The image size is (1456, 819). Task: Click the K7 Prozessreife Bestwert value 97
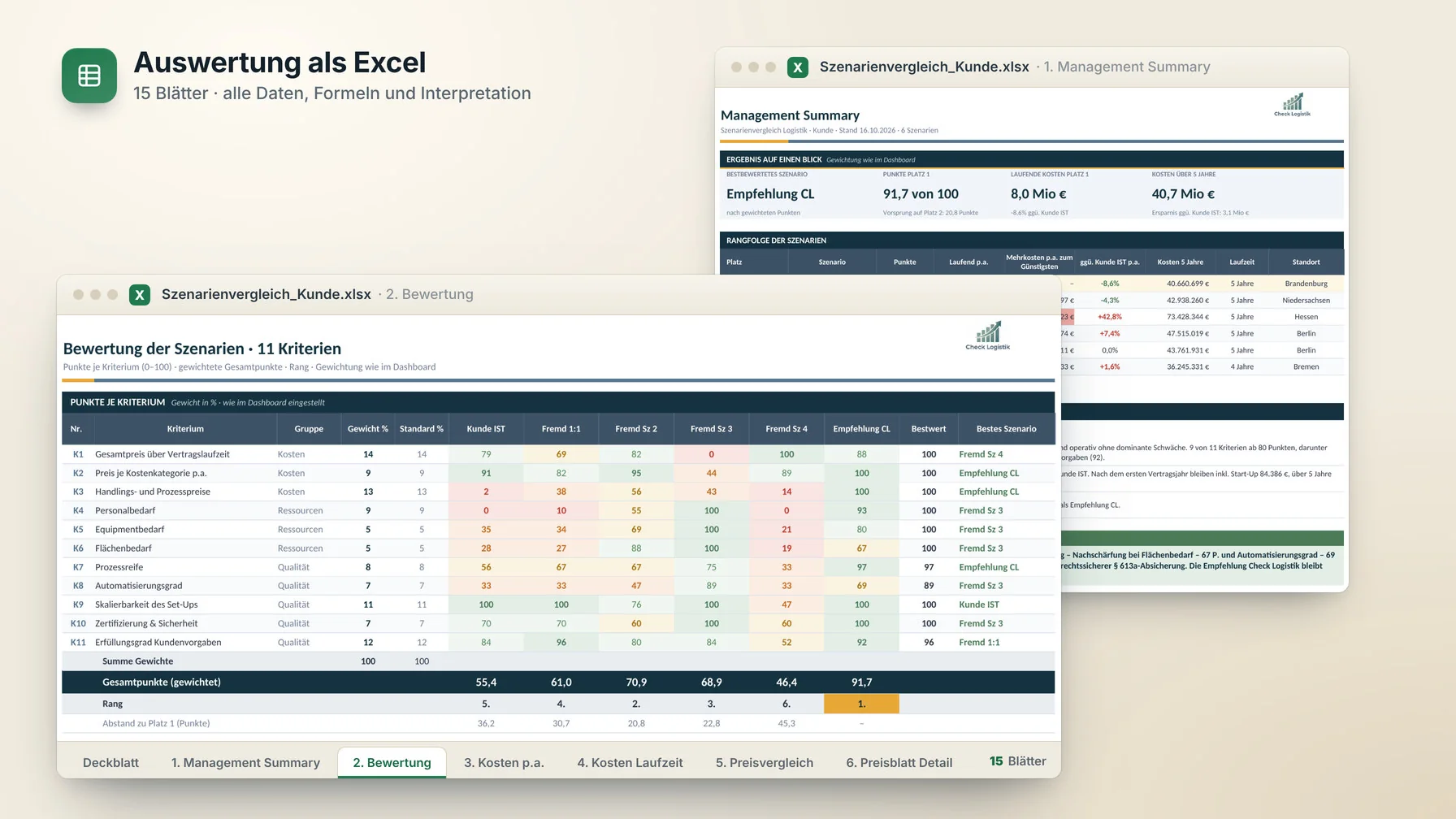click(928, 567)
